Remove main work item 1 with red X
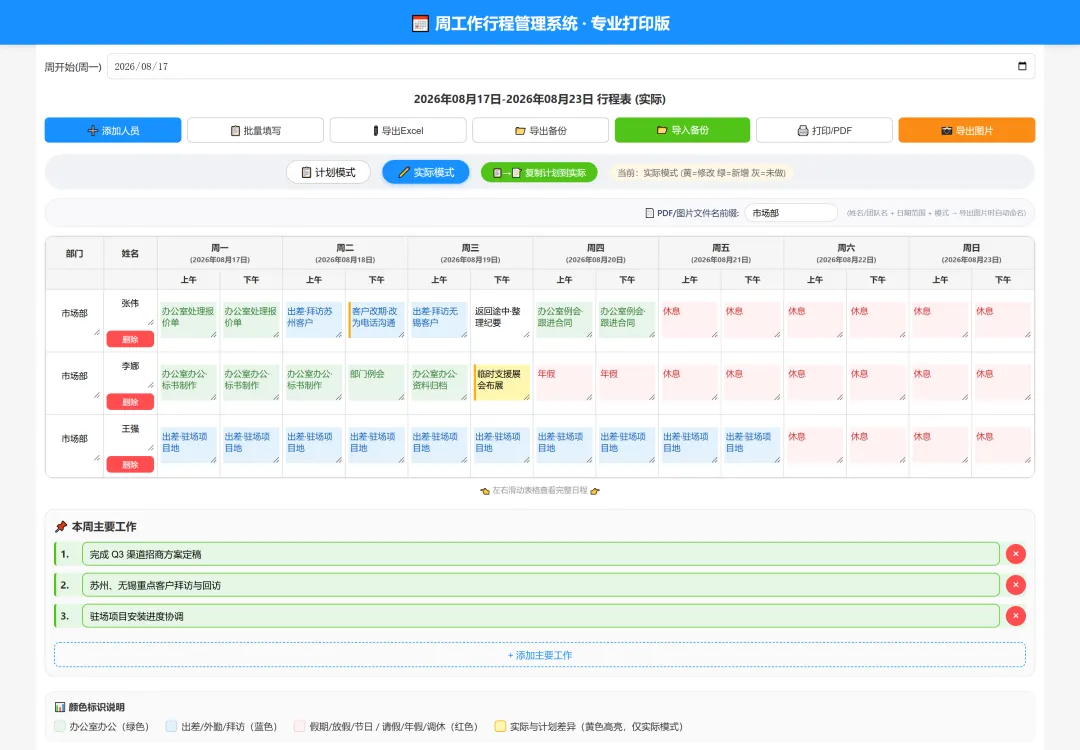 [x=1016, y=554]
